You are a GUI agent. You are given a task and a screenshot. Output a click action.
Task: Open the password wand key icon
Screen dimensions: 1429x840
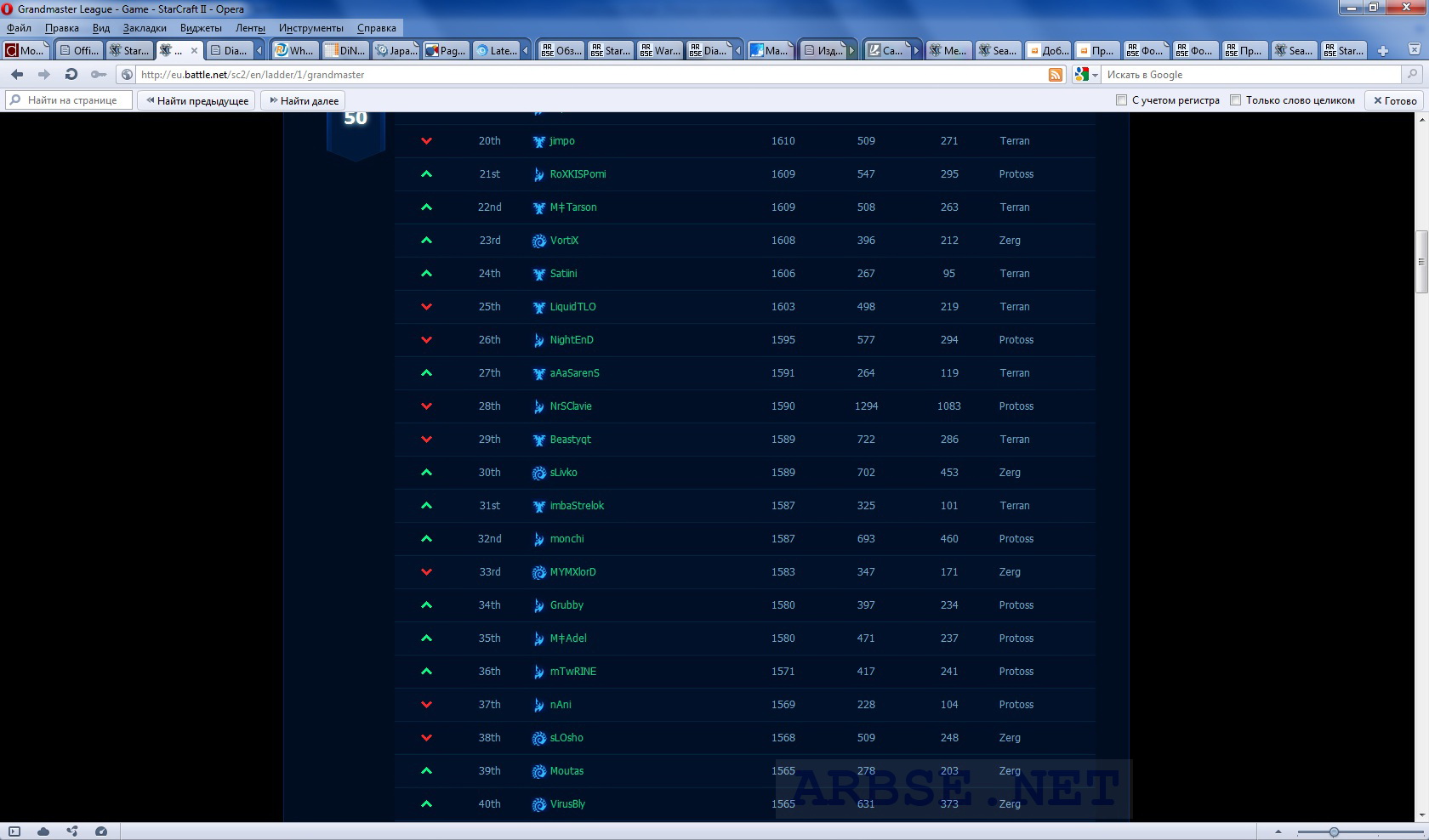[x=99, y=75]
